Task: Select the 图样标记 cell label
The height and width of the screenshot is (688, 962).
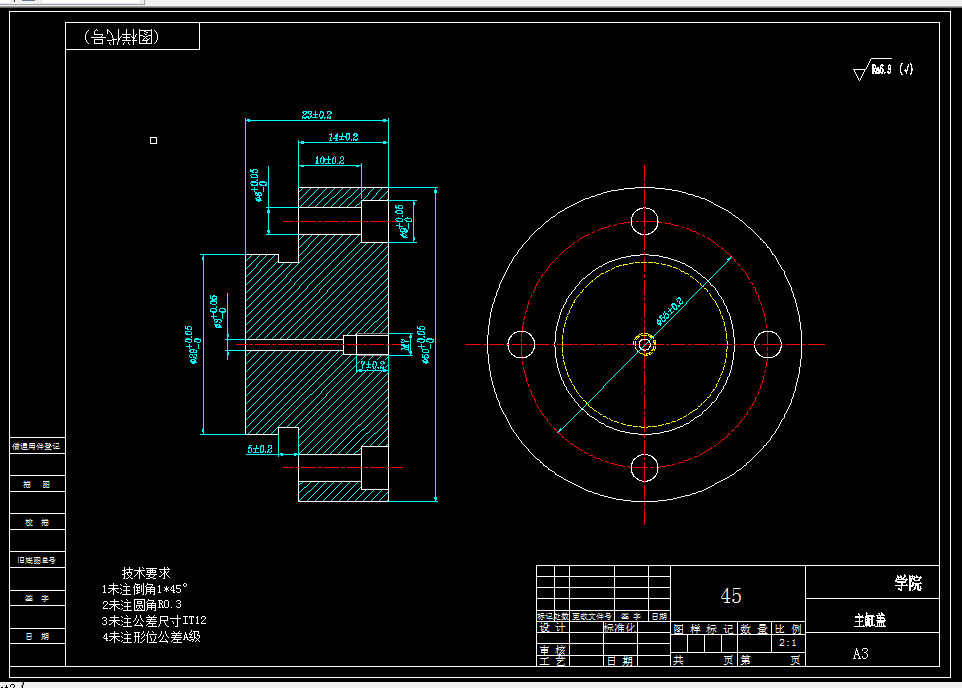Action: click(x=703, y=629)
